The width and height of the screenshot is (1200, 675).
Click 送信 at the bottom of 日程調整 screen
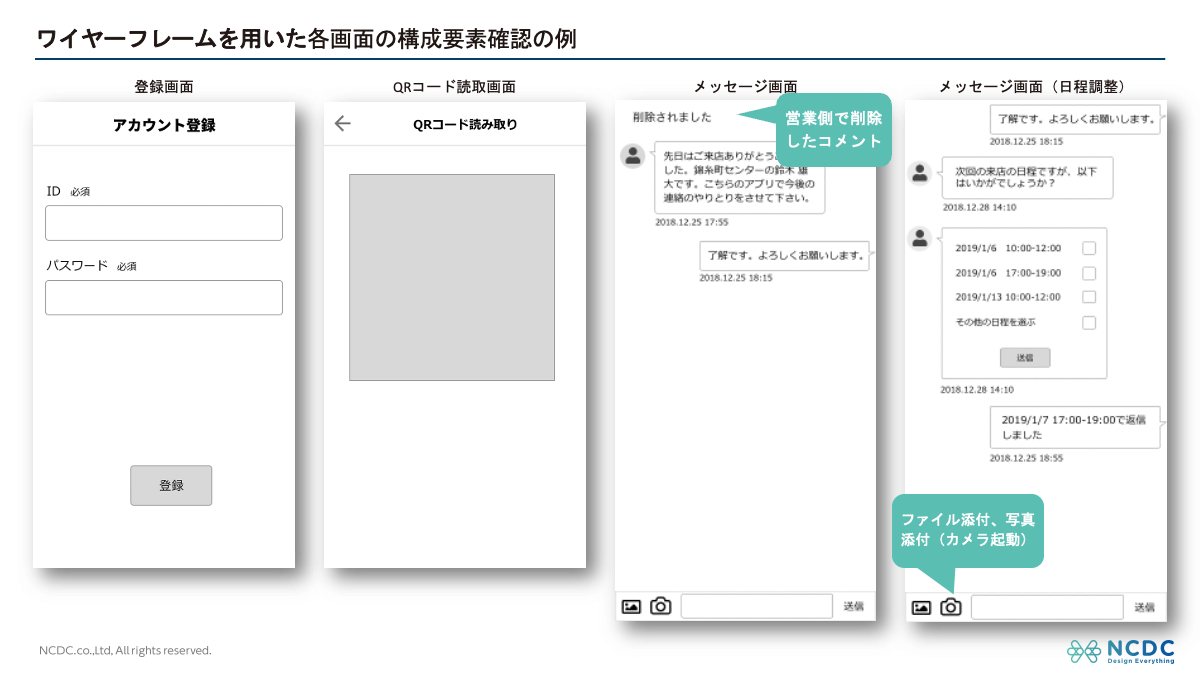point(1144,607)
